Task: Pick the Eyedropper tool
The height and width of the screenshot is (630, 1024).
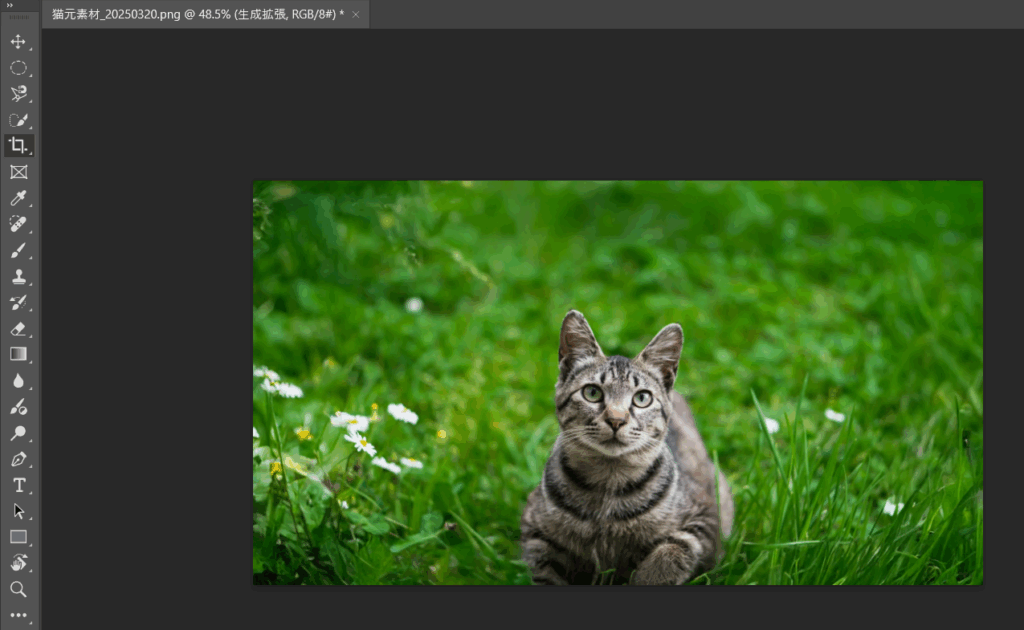Action: [x=18, y=198]
